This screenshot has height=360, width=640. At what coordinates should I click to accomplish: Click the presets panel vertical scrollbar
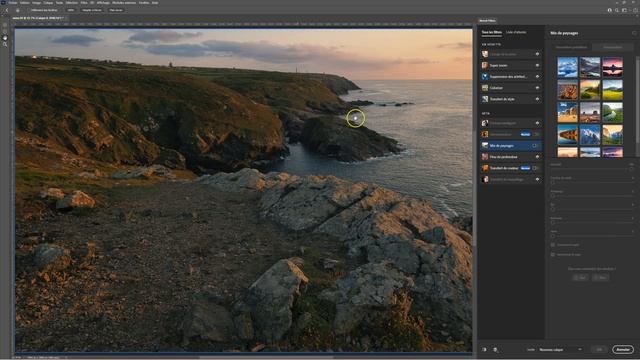637,100
